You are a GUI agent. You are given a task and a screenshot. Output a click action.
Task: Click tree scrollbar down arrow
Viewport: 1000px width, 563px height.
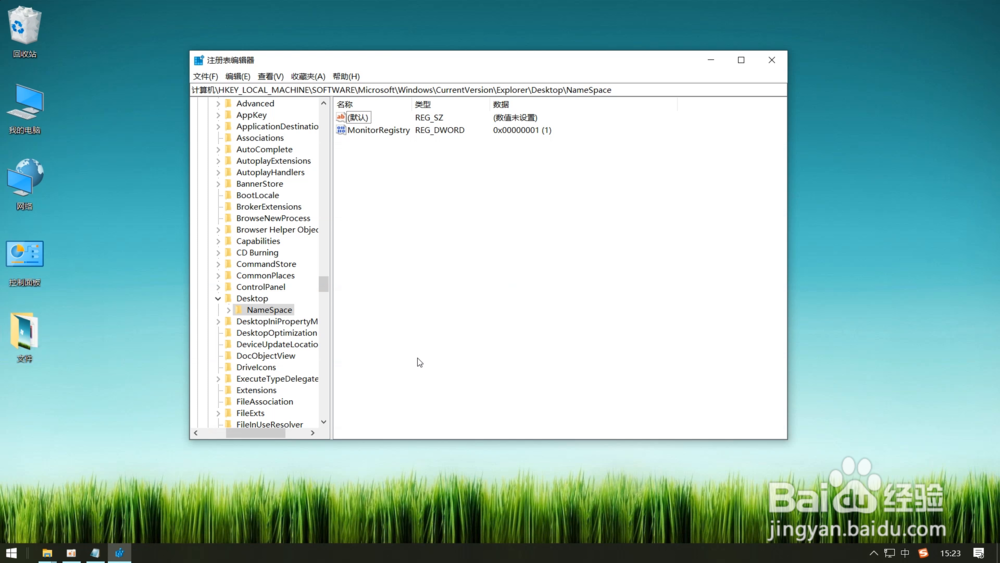tap(324, 422)
